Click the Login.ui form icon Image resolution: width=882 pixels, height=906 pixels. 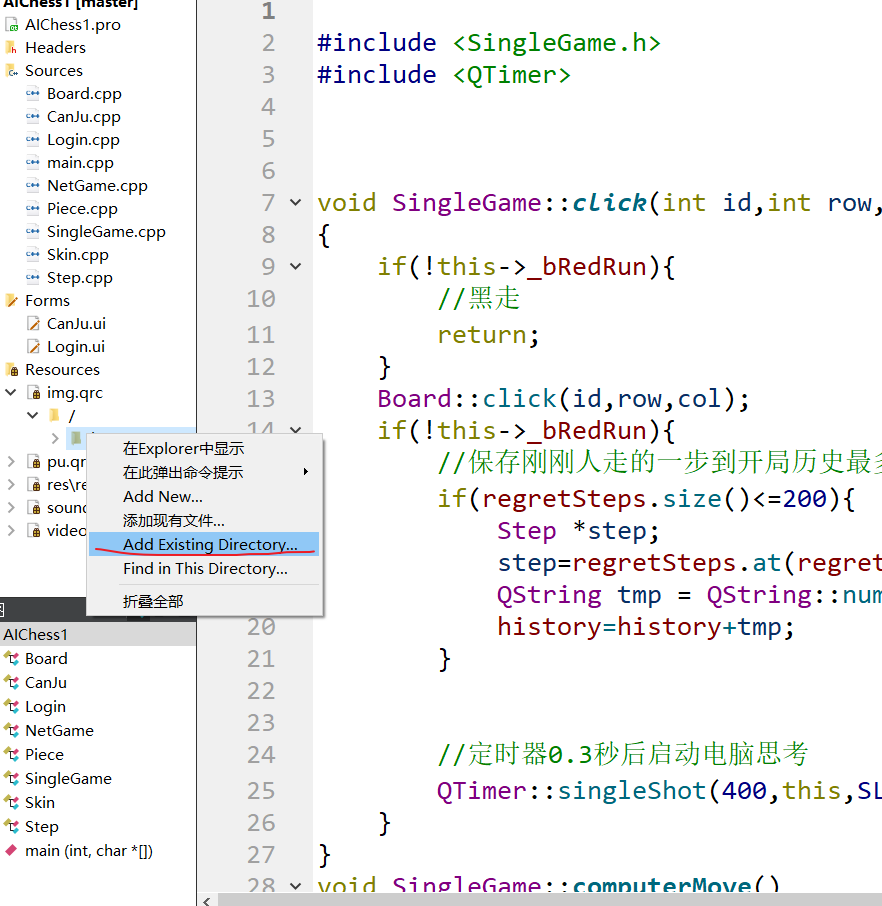point(34,347)
